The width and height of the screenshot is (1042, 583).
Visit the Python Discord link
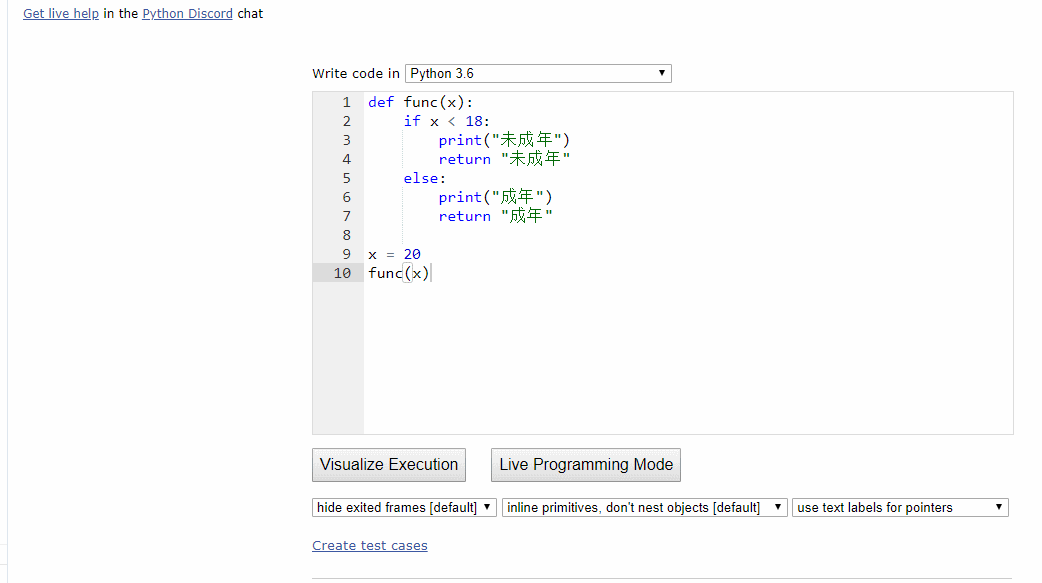[186, 13]
